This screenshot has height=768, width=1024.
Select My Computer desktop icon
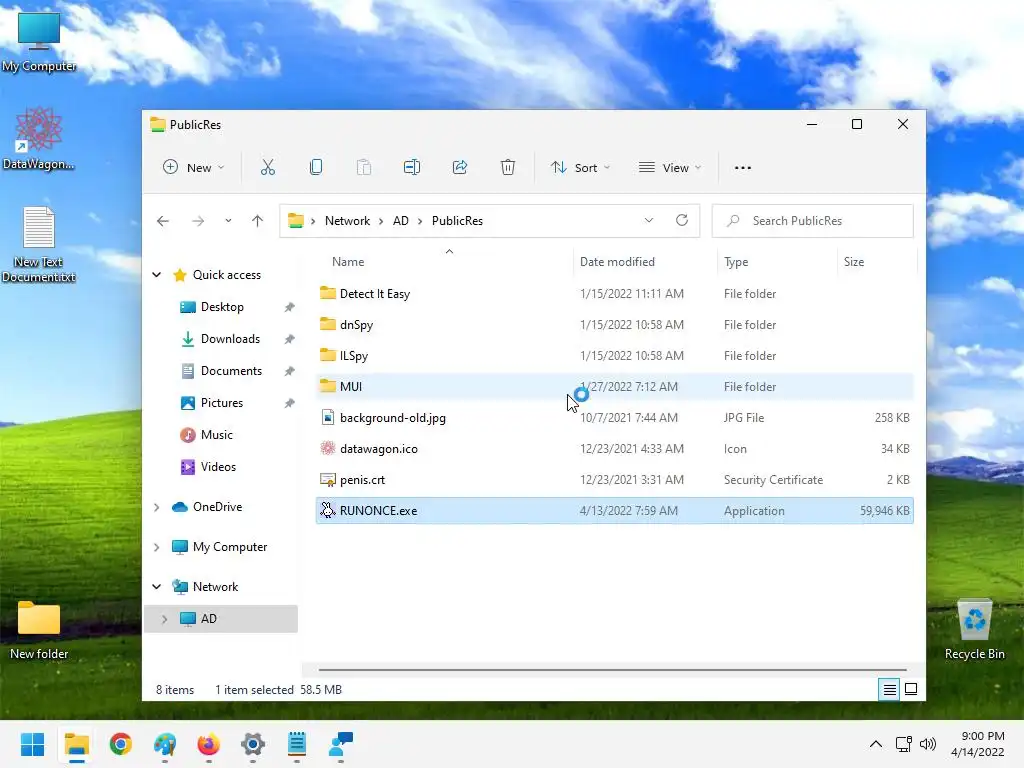coord(39,41)
